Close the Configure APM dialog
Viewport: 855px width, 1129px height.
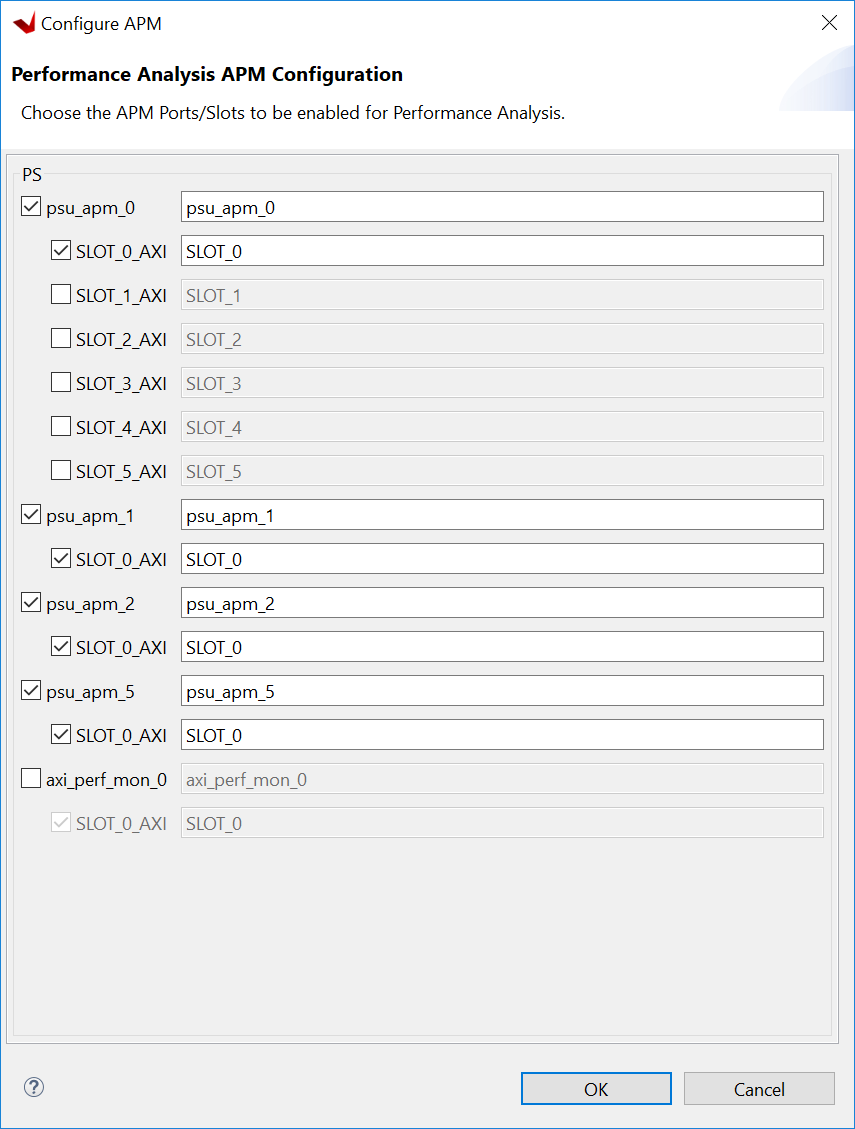click(x=829, y=23)
